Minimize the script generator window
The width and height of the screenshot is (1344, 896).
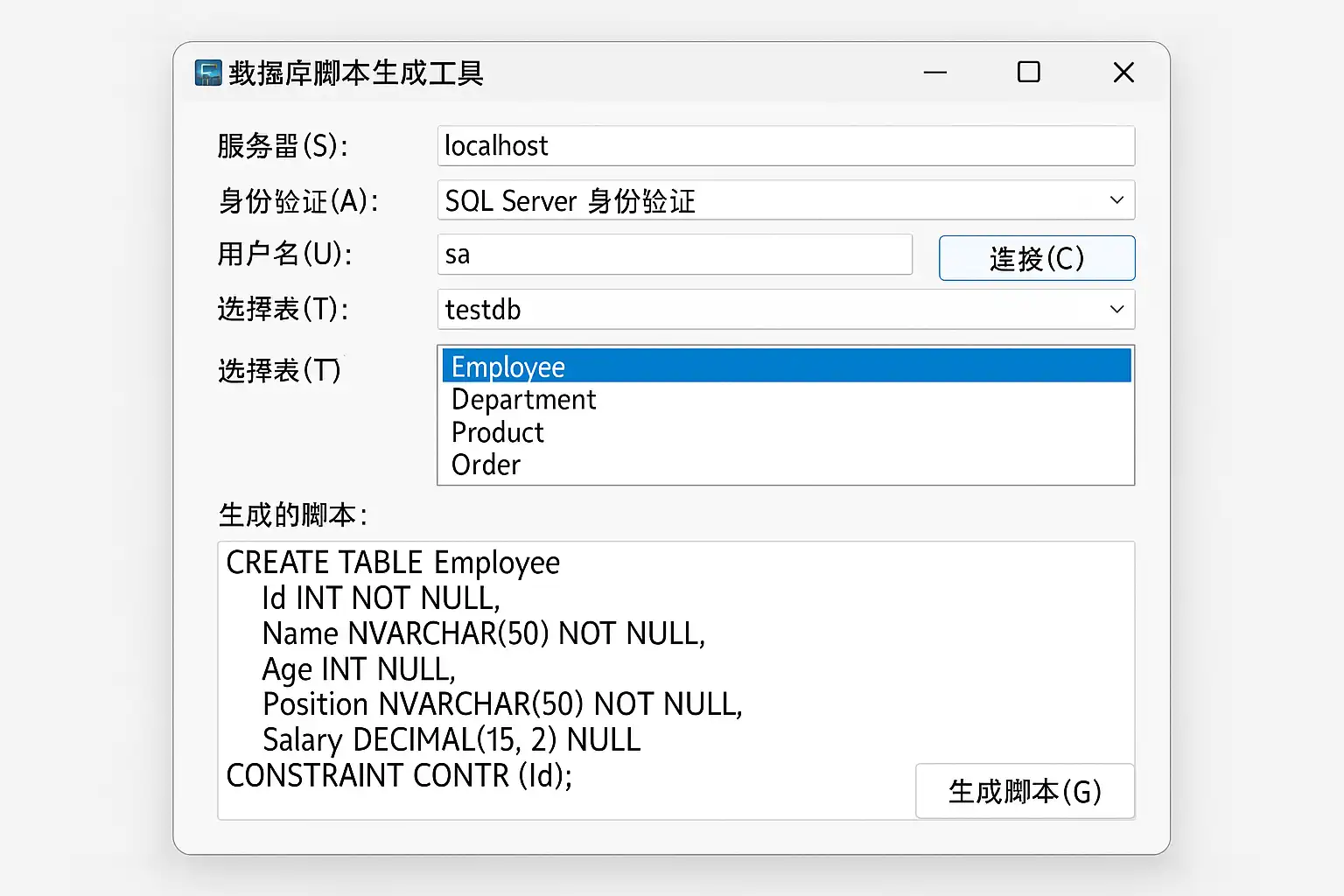pos(935,73)
